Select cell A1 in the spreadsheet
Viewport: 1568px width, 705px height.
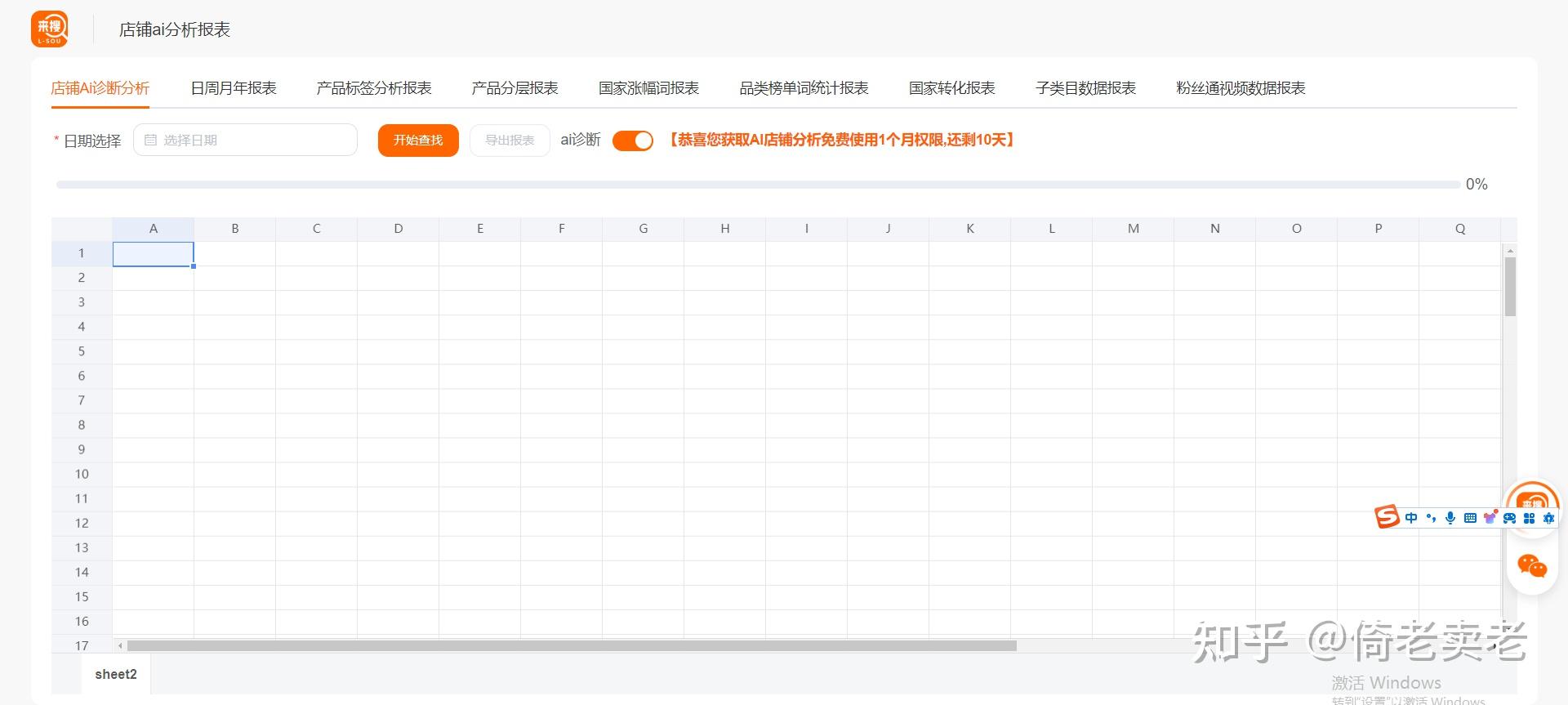coord(153,254)
